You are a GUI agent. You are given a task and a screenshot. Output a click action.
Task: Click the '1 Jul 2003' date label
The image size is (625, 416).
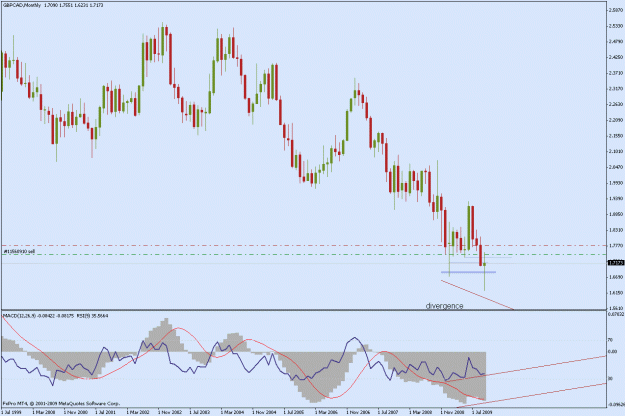pos(200,412)
